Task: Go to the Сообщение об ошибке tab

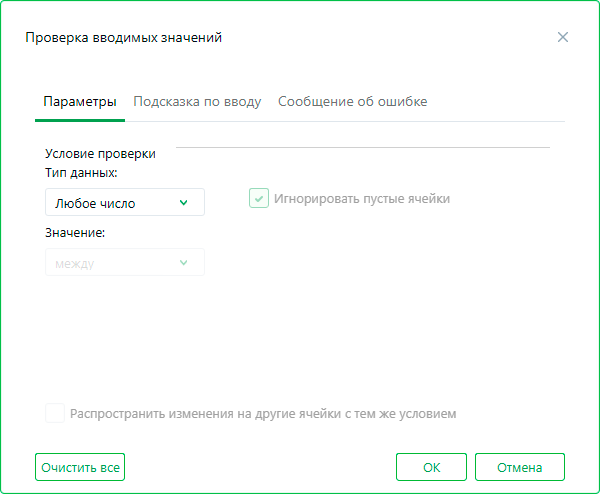Action: [x=353, y=102]
